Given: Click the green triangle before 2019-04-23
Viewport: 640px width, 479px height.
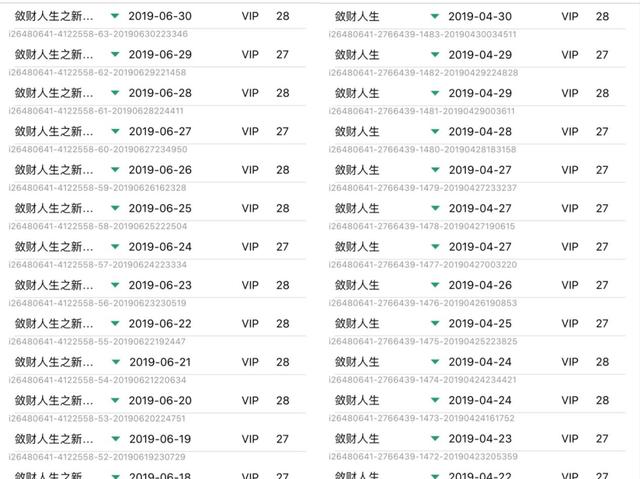Looking at the screenshot, I should [434, 439].
